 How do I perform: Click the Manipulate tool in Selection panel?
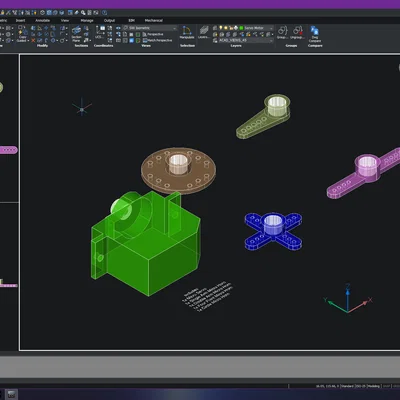(x=187, y=32)
